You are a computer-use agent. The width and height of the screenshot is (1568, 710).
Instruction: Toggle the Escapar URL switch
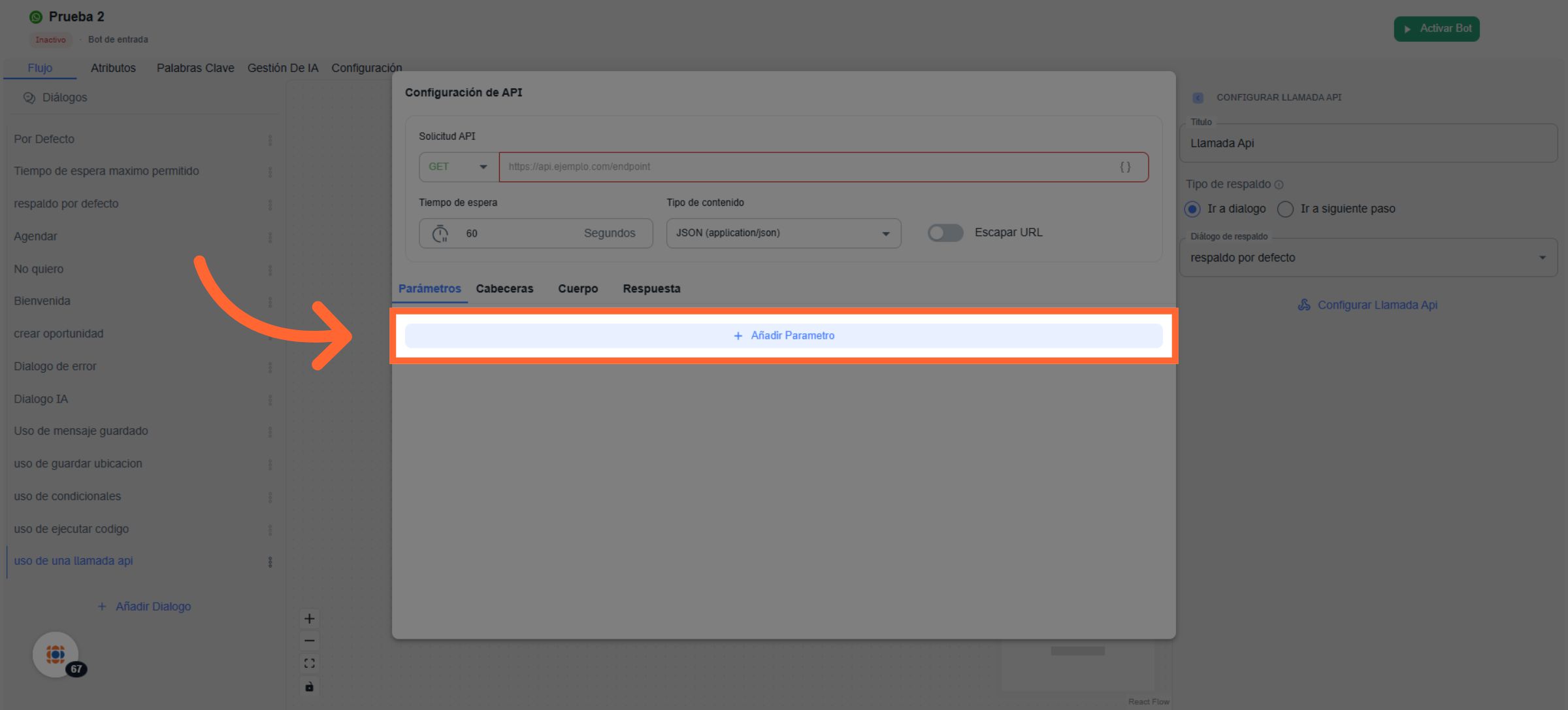945,233
